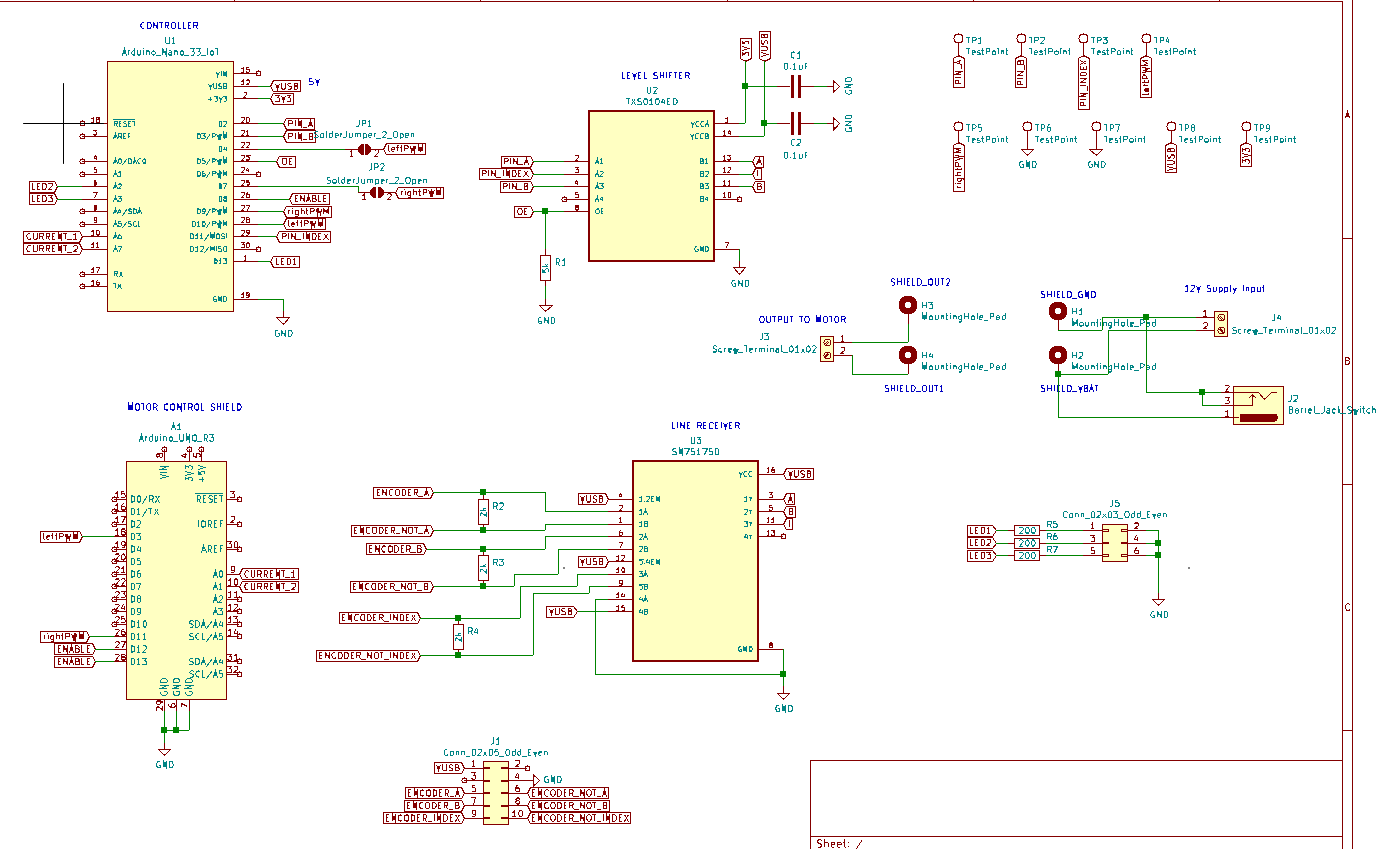The height and width of the screenshot is (849, 1383).
Task: Click the "LEVEL SHIFTER" title text
Action: coord(656,75)
